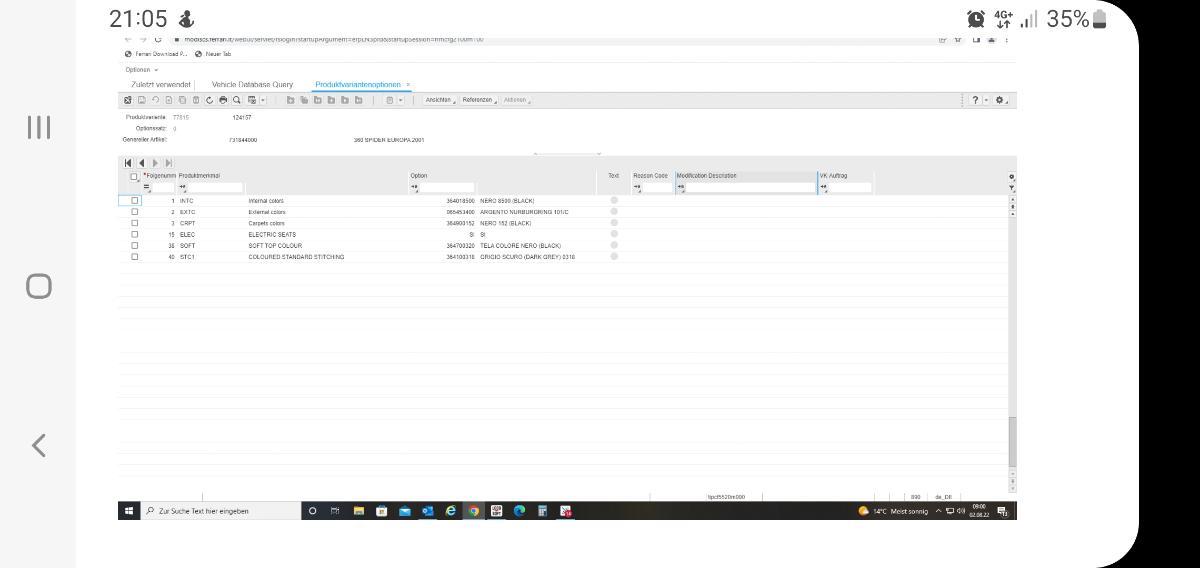This screenshot has width=1200, height=568.
Task: Open the search magnifier tool
Action: click(237, 100)
